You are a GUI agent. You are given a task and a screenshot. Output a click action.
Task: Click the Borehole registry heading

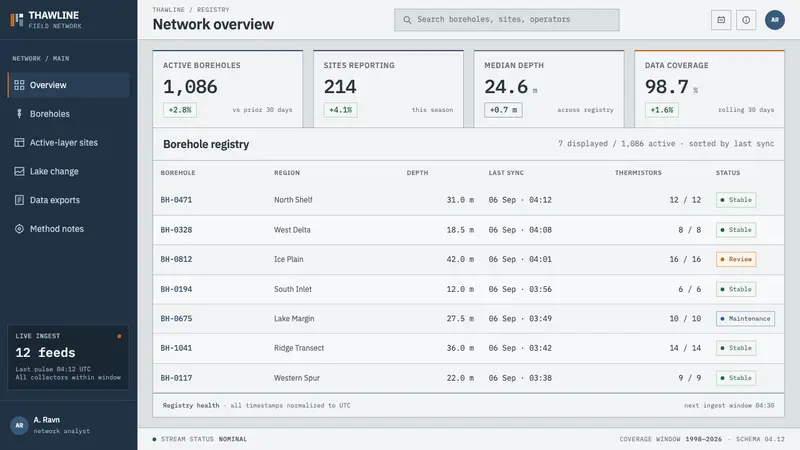[x=206, y=144]
